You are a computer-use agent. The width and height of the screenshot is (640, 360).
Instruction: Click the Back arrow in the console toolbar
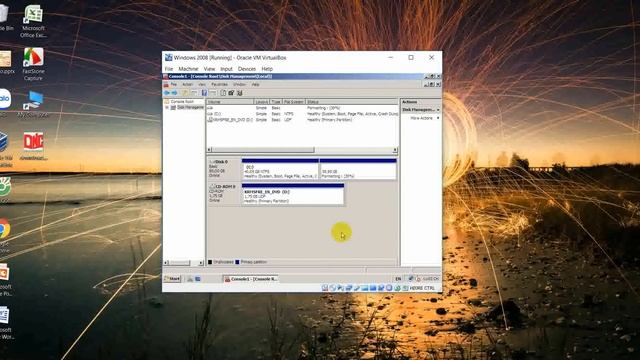click(x=167, y=93)
